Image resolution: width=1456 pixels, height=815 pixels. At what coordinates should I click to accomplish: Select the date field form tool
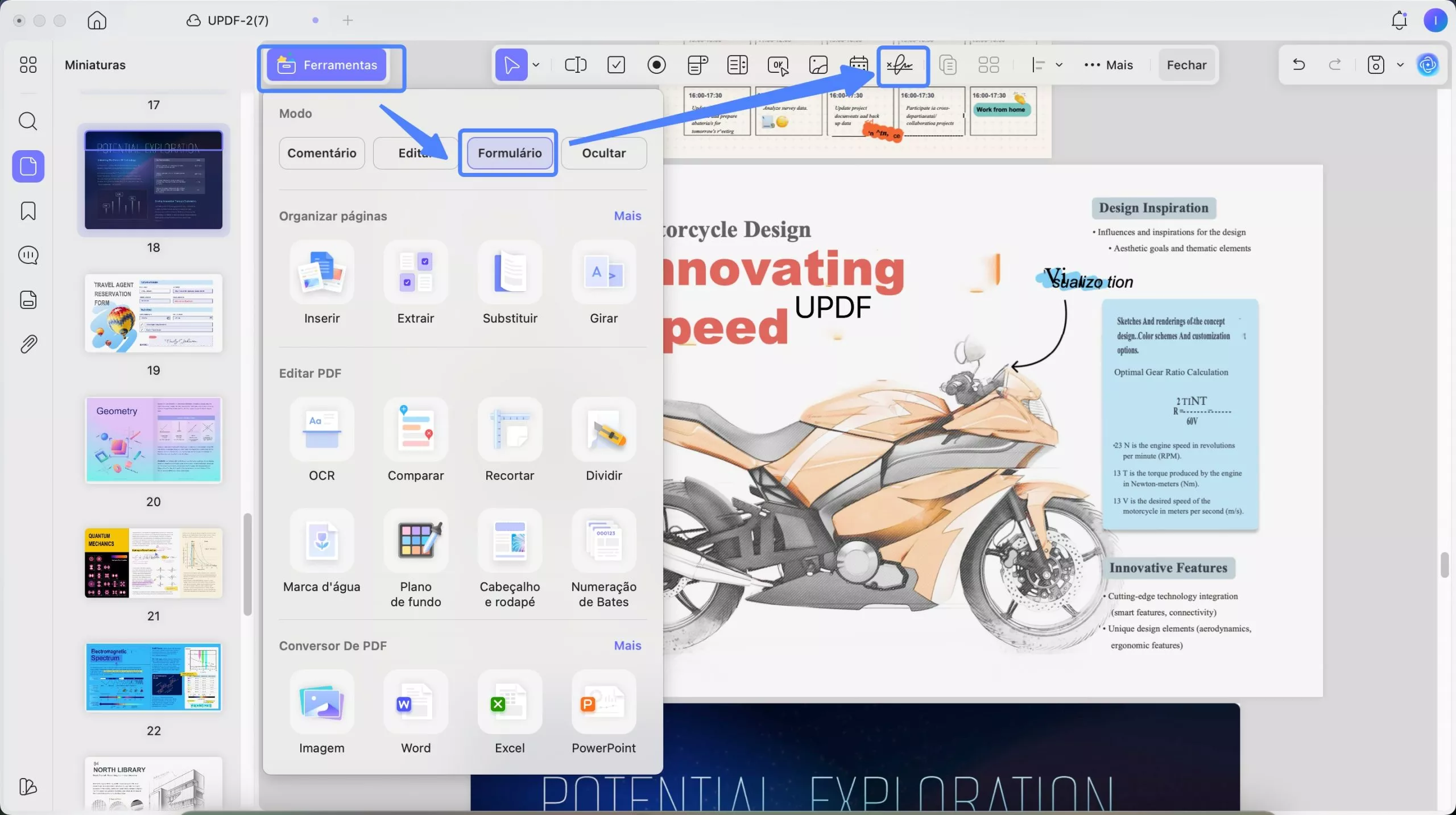tap(859, 65)
